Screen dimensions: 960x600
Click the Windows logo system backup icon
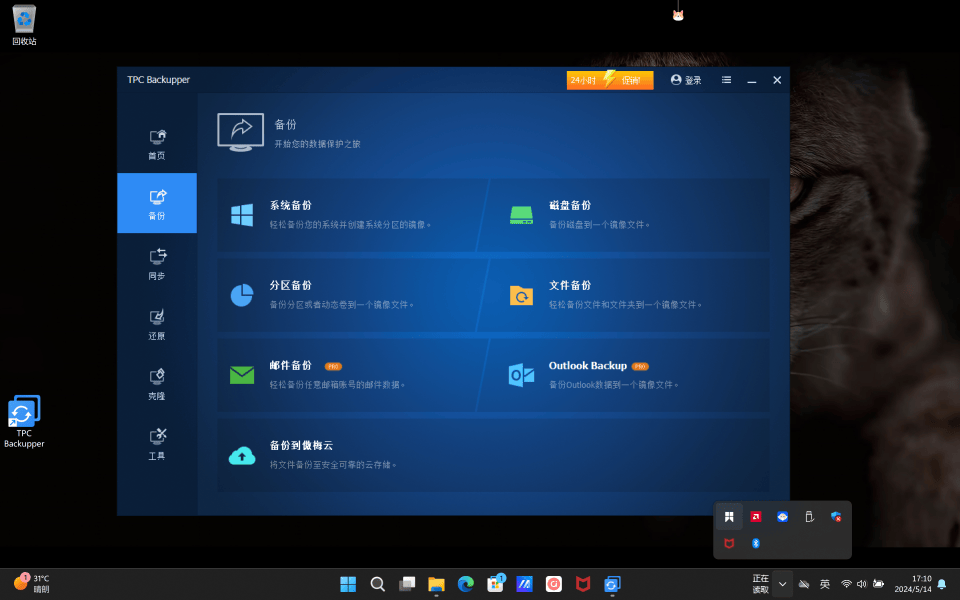(x=242, y=215)
